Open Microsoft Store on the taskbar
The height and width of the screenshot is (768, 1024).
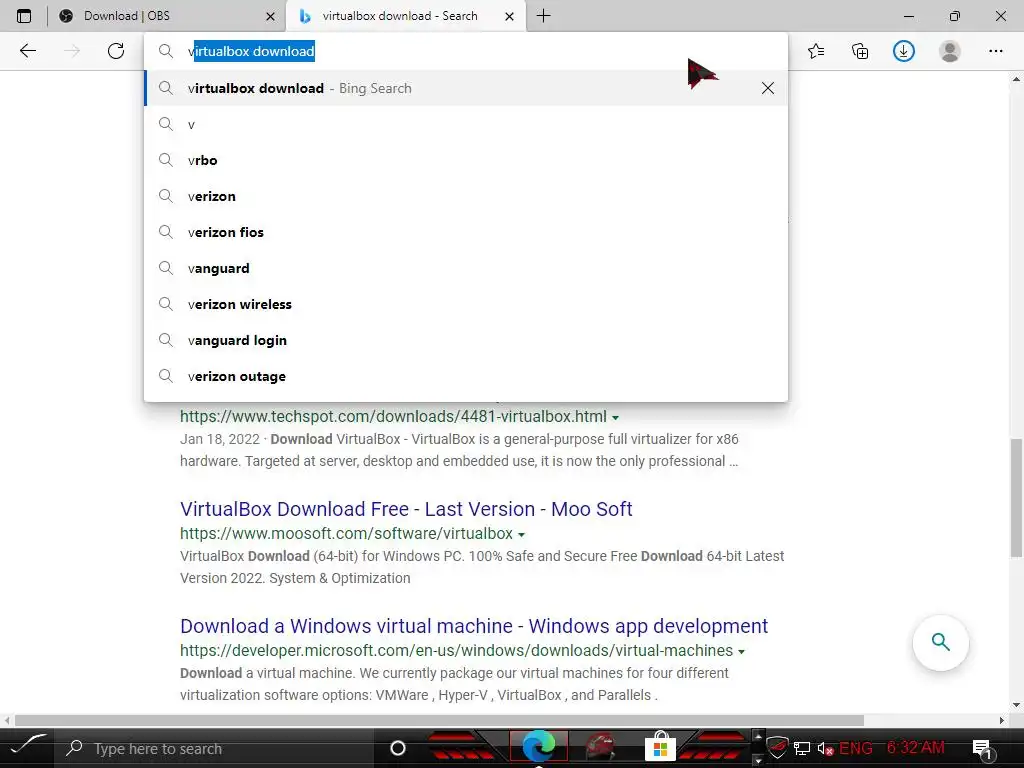click(x=660, y=746)
